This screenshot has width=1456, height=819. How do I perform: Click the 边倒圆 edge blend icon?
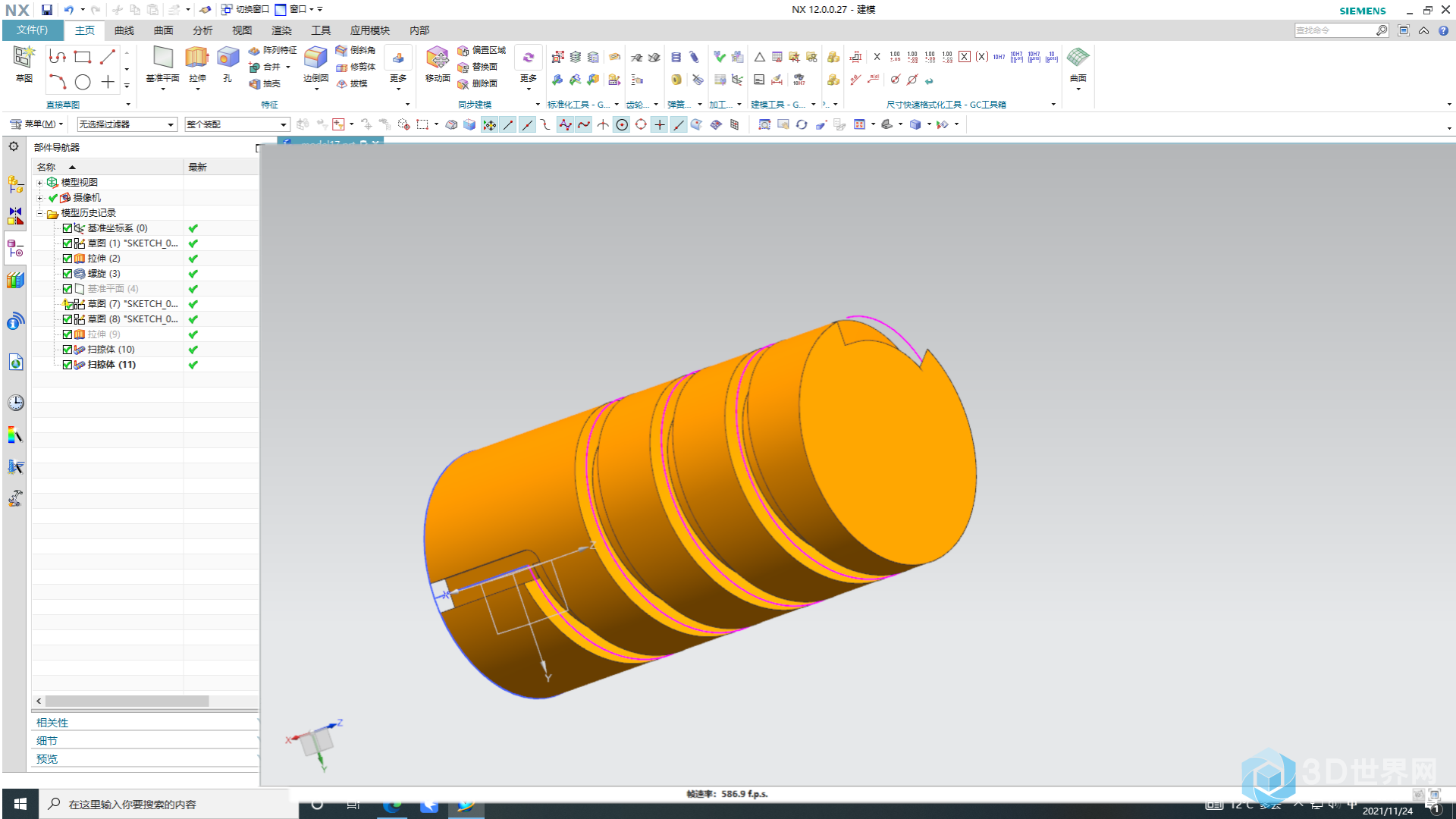[x=315, y=57]
